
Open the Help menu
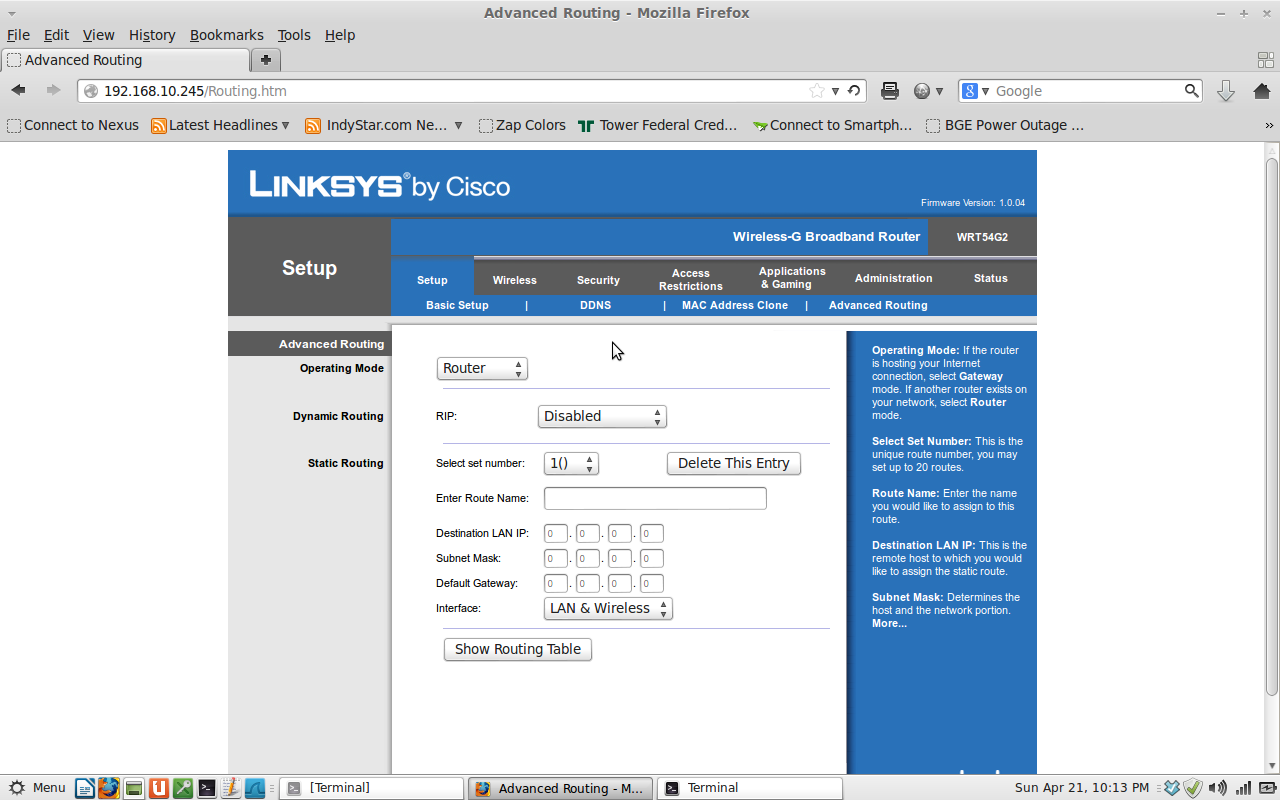click(x=340, y=35)
